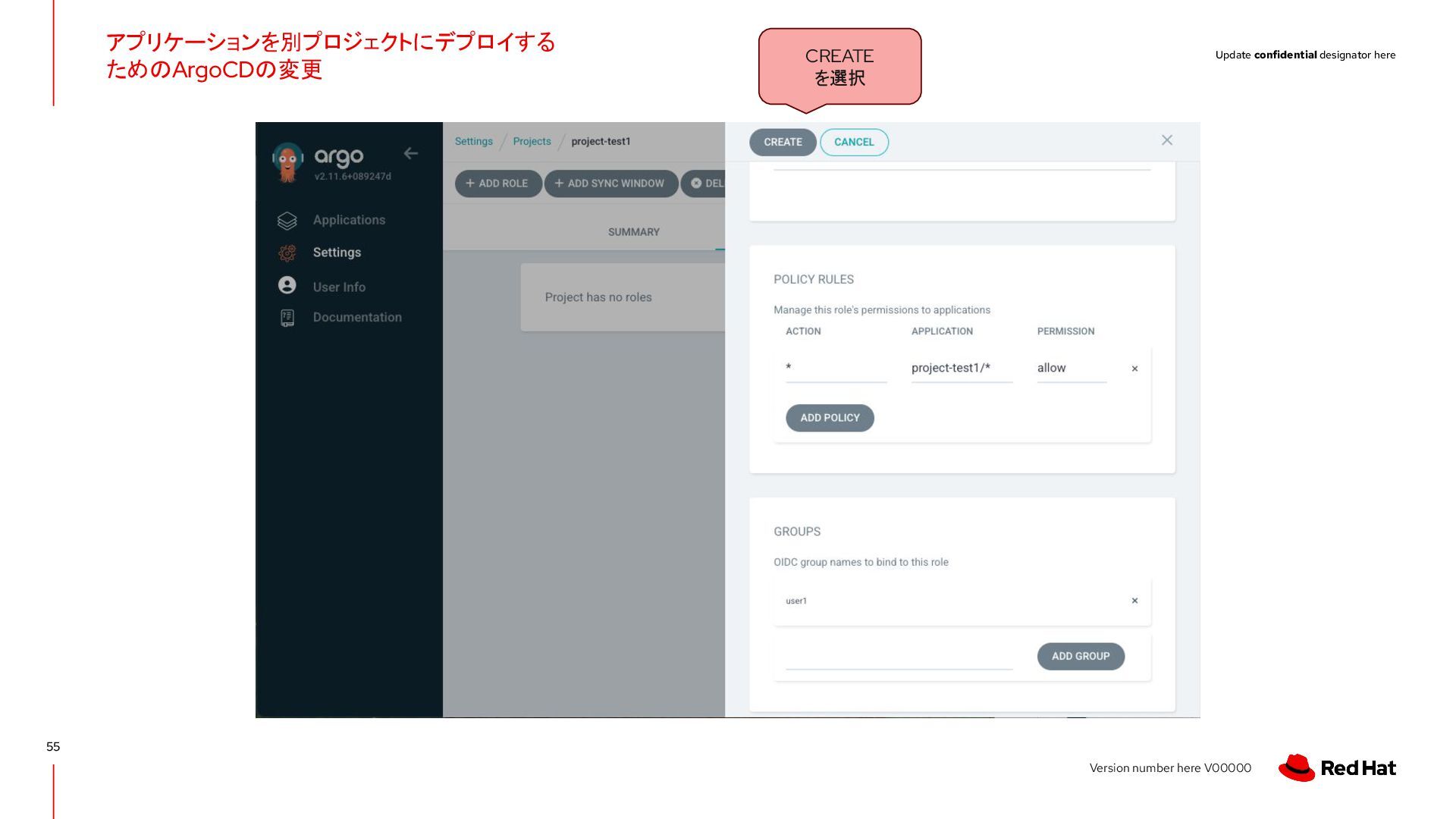Remove the user1 group entry
Viewport: 1456px width, 819px height.
pyautogui.click(x=1134, y=601)
